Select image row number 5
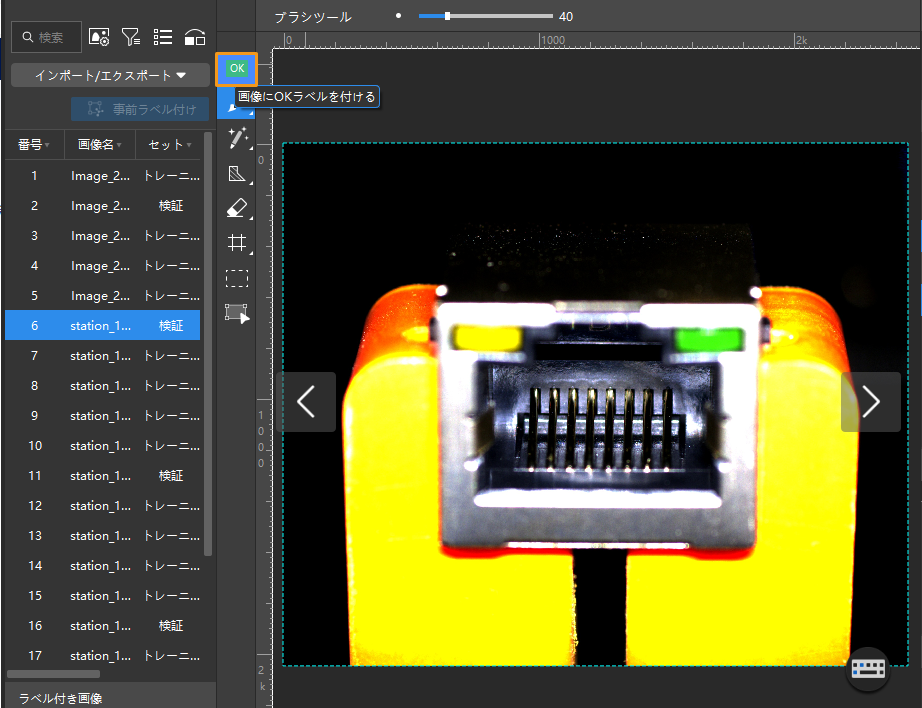This screenshot has height=708, width=922. point(102,296)
